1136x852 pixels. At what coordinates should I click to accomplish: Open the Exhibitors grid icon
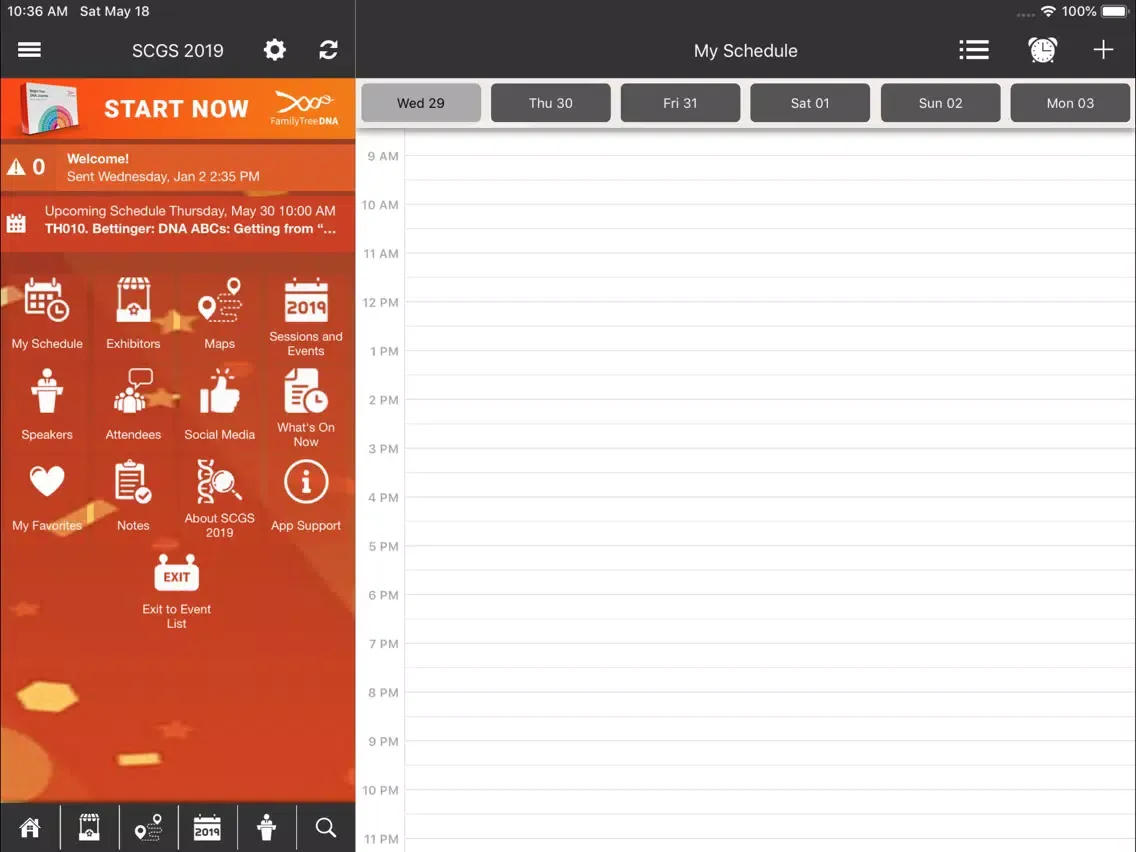[x=133, y=314]
